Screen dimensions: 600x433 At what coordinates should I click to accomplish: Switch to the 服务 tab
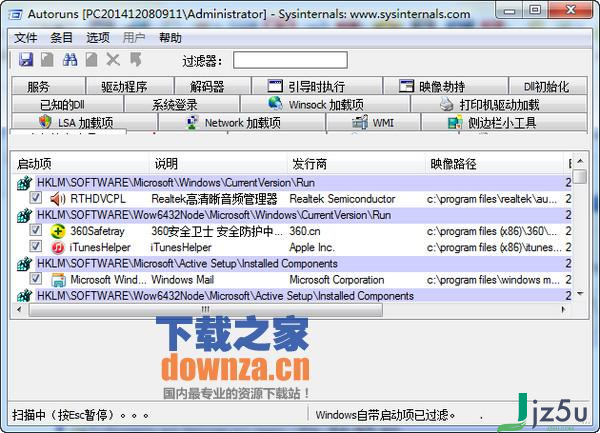pyautogui.click(x=49, y=86)
